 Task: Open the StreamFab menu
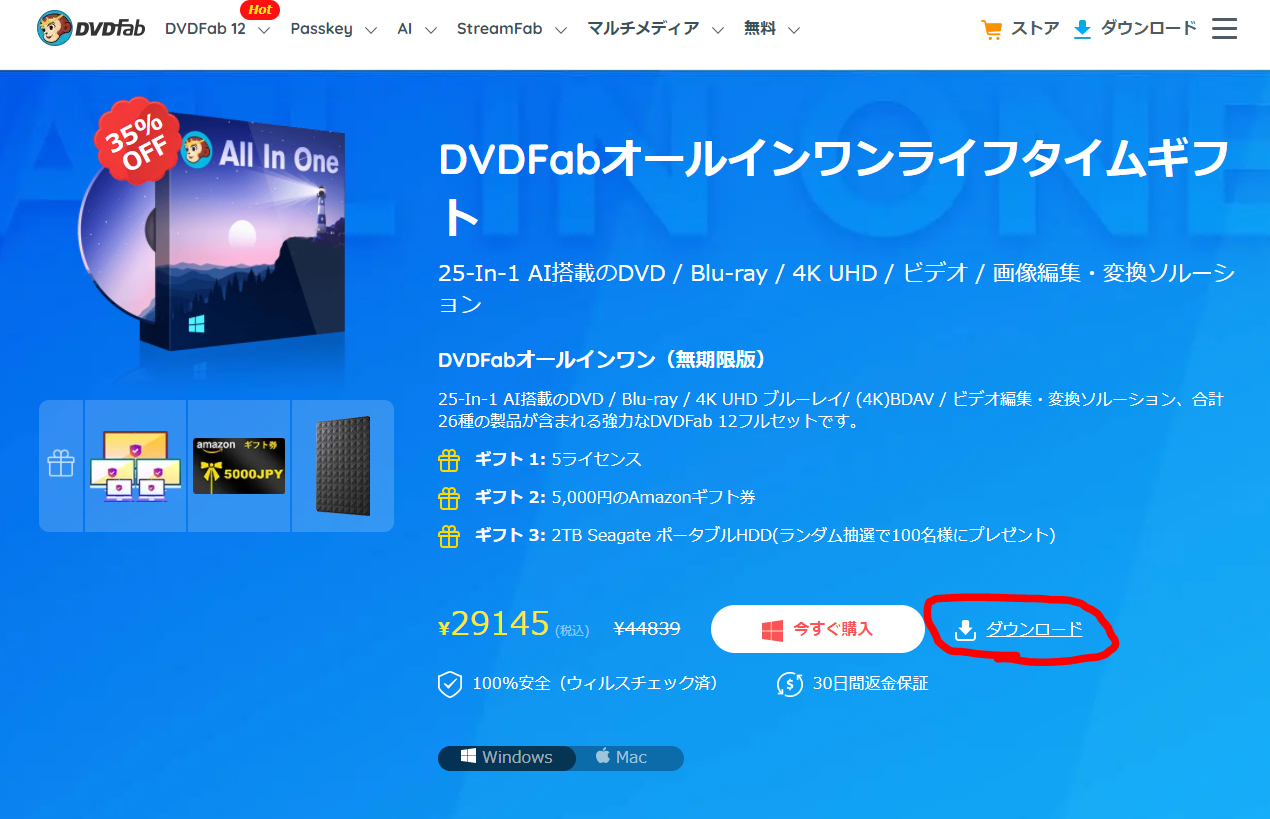(499, 29)
